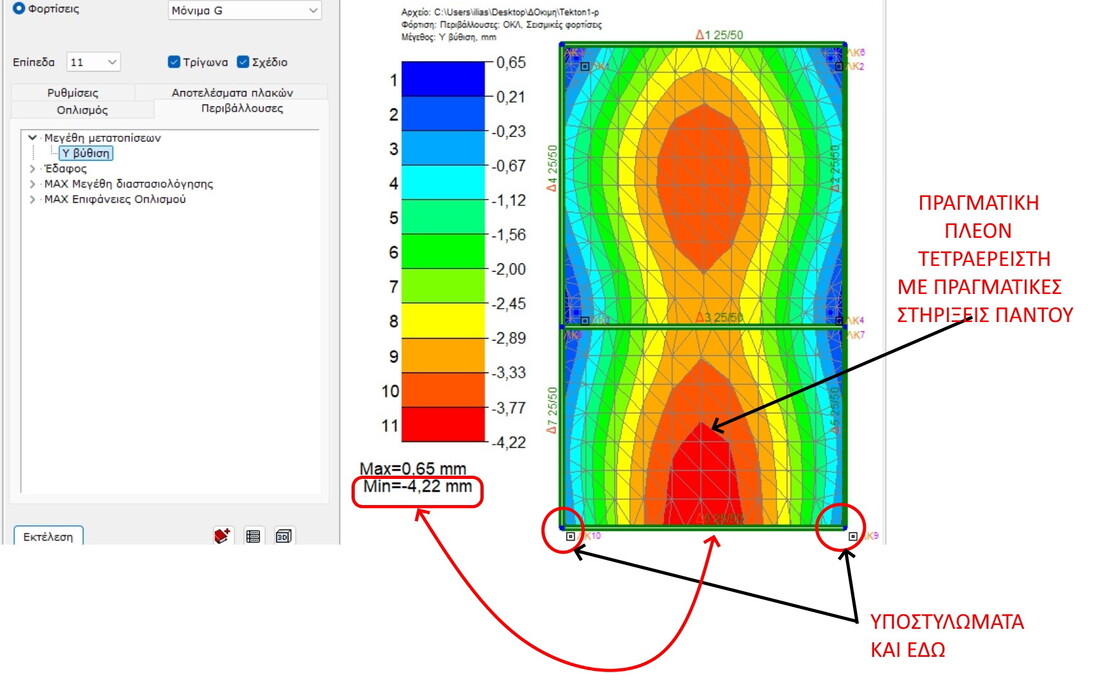
Task: Open the 3D view icon
Action: 283,536
